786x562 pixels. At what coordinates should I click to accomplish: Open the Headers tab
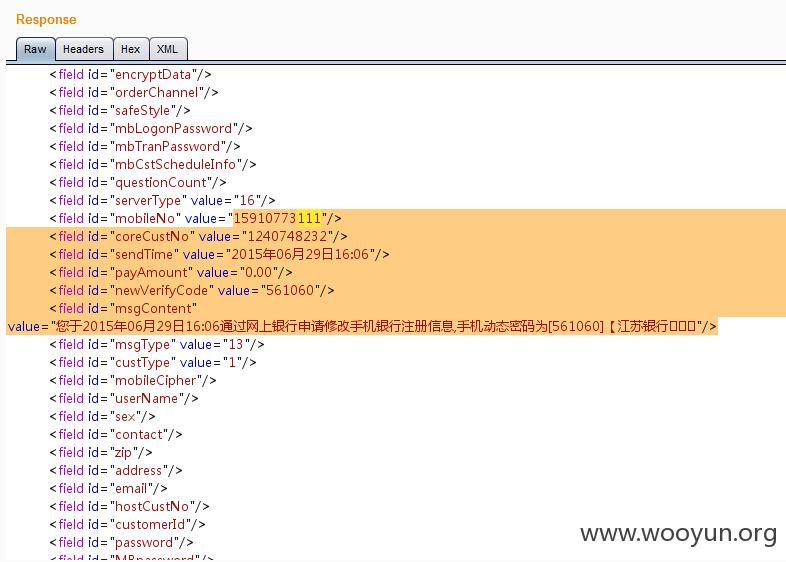click(x=84, y=49)
